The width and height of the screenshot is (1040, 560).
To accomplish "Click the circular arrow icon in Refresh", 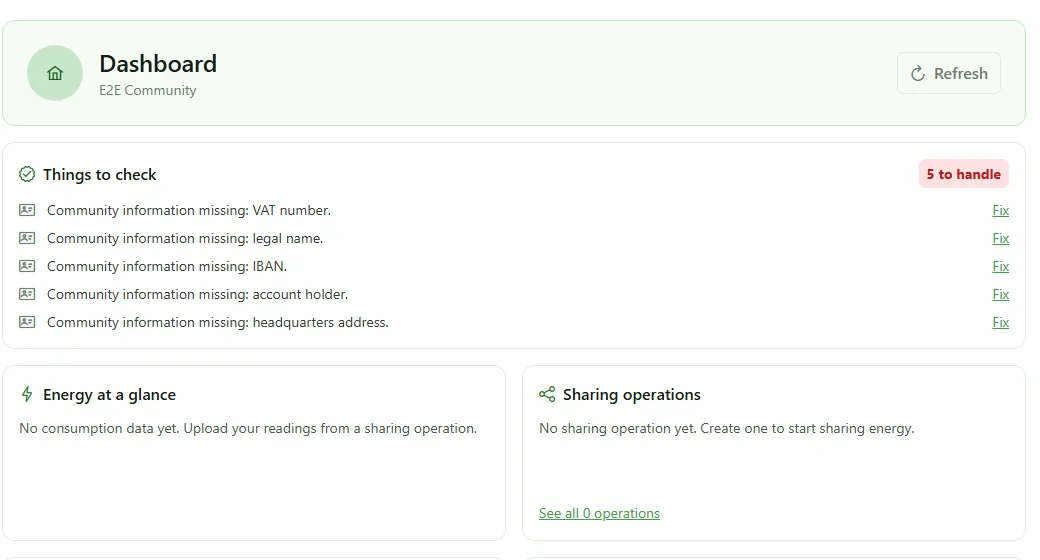I will coord(917,74).
